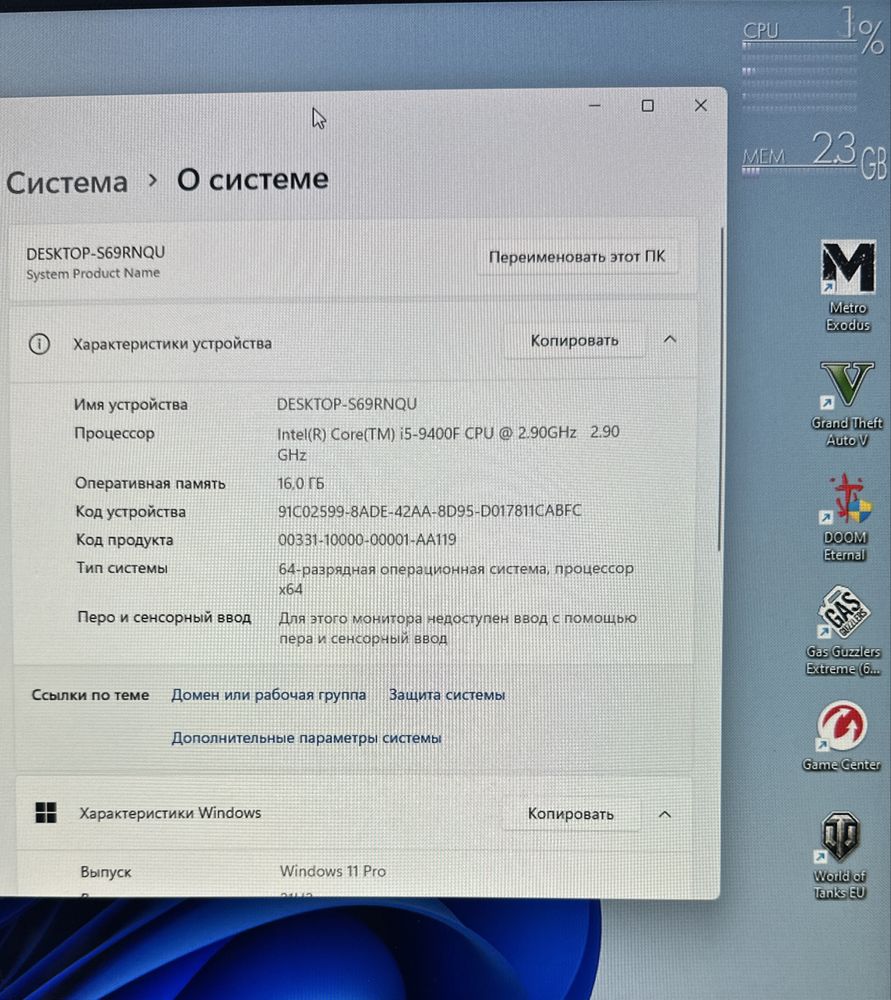Click the Ссылки по теме label
This screenshot has width=891, height=1000.
click(x=91, y=695)
